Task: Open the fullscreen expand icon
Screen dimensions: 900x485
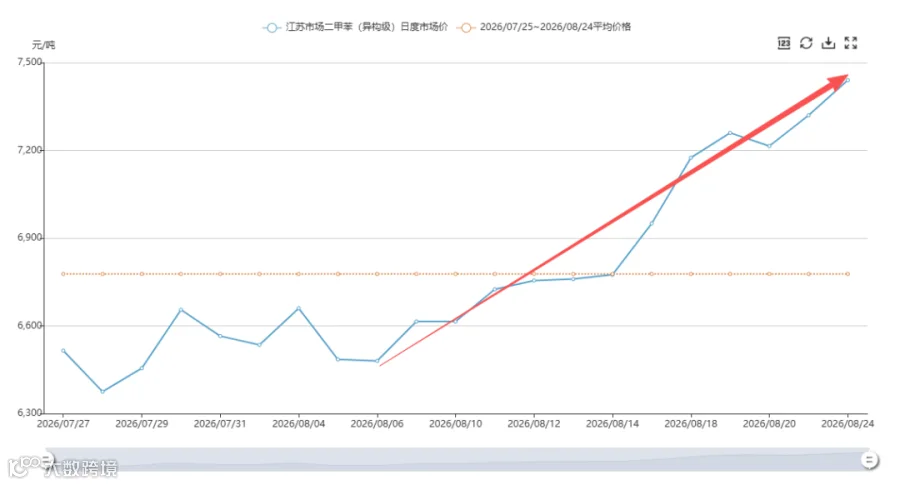Action: [851, 43]
